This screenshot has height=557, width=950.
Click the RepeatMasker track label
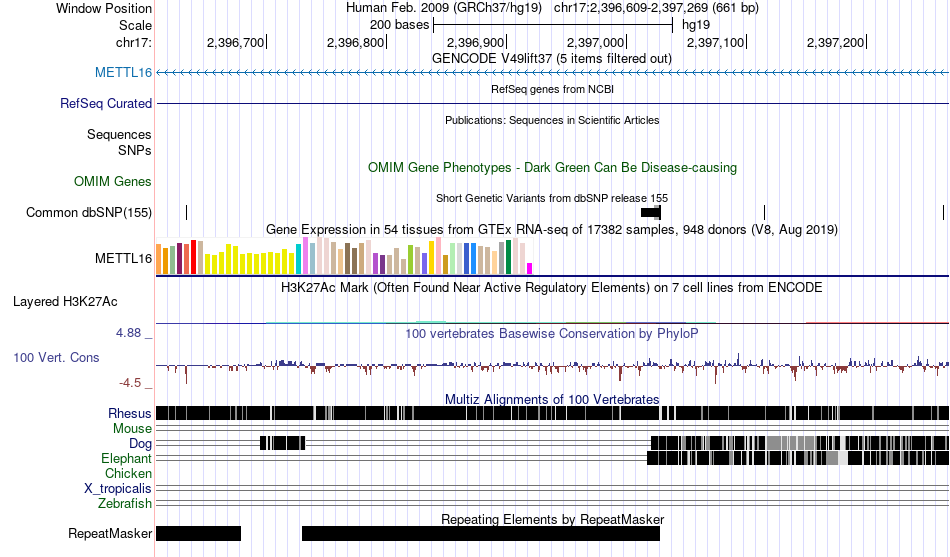(110, 533)
